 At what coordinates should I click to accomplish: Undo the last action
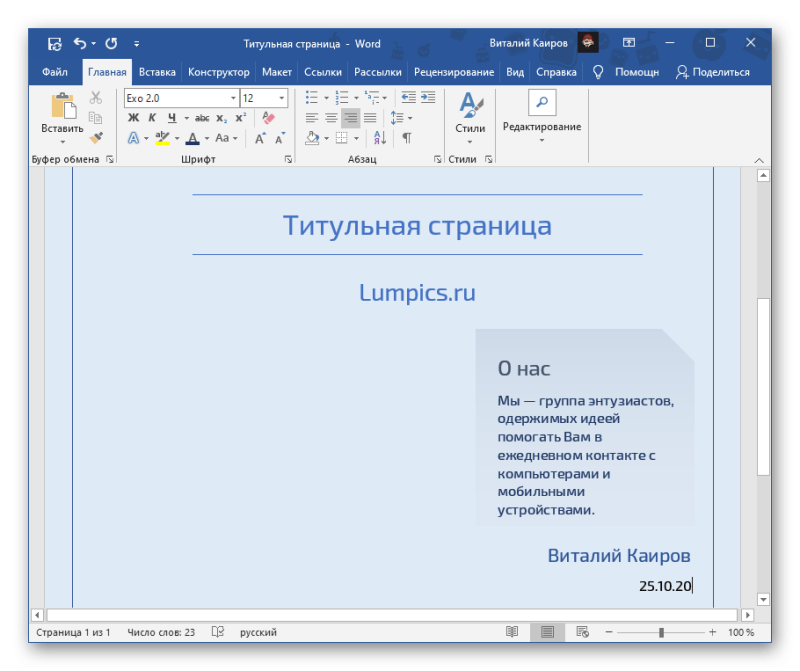pyautogui.click(x=80, y=43)
